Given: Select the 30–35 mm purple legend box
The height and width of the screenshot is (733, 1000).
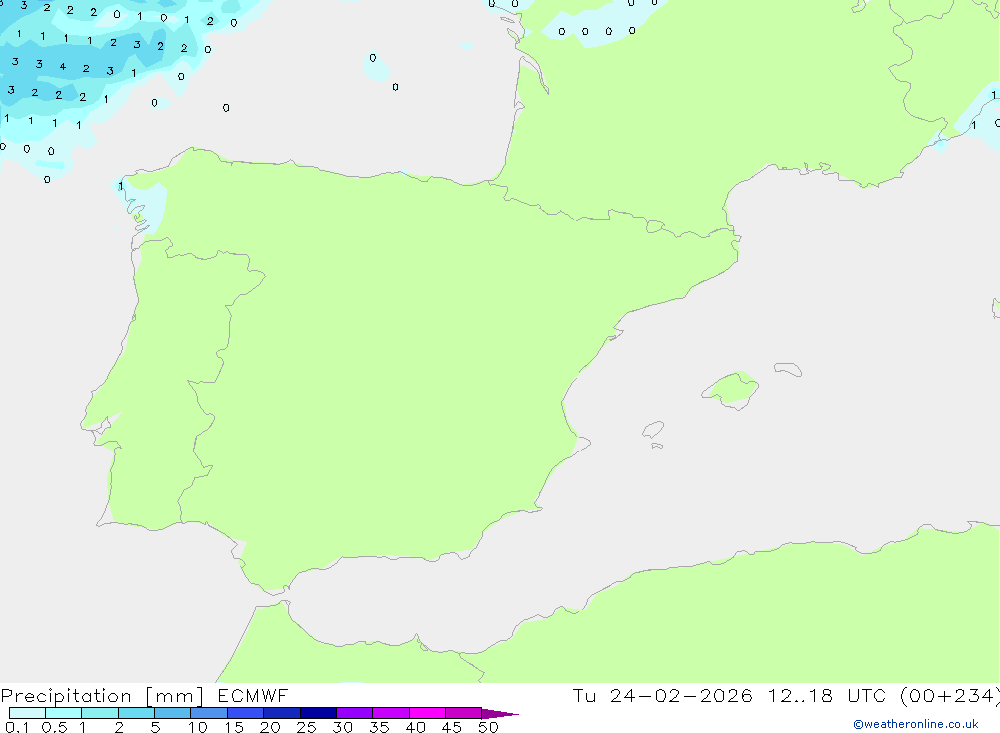Looking at the screenshot, I should point(355,713).
